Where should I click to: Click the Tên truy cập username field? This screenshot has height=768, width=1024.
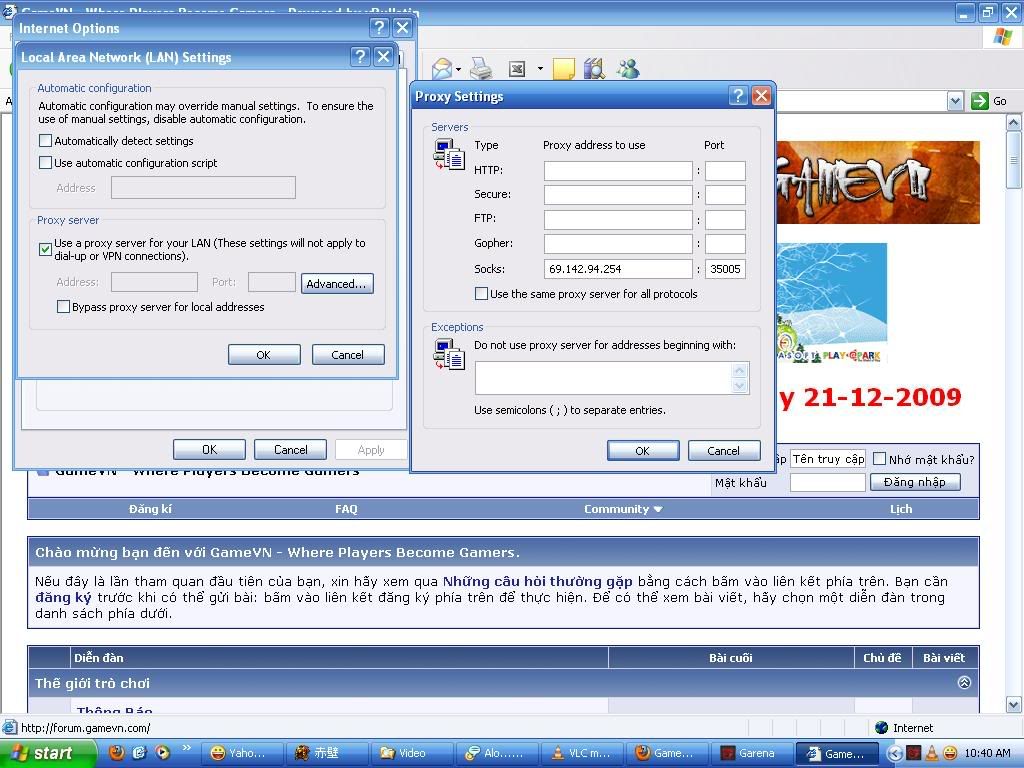pyautogui.click(x=827, y=459)
